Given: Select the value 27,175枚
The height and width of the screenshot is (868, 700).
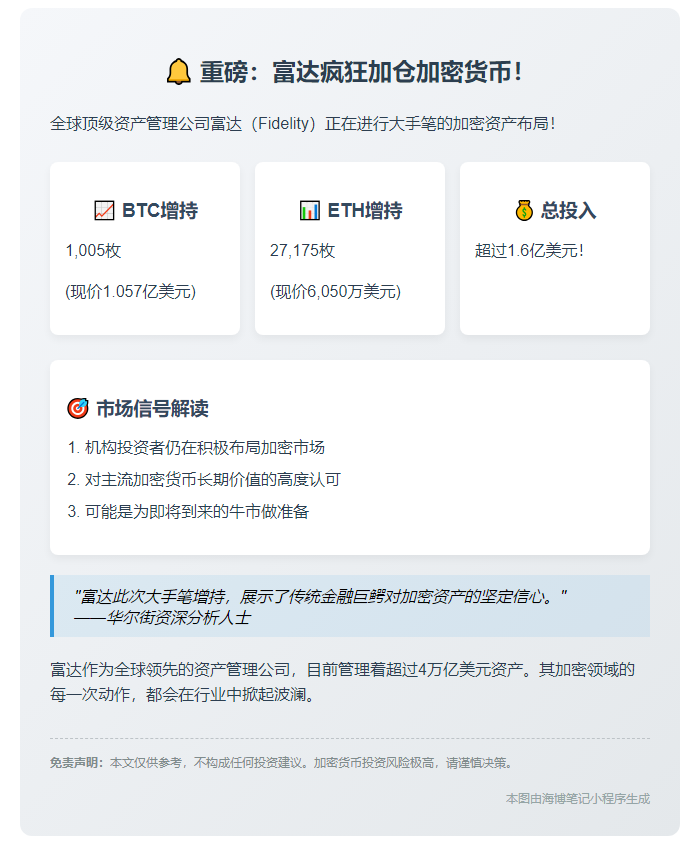Looking at the screenshot, I should click(x=303, y=251).
